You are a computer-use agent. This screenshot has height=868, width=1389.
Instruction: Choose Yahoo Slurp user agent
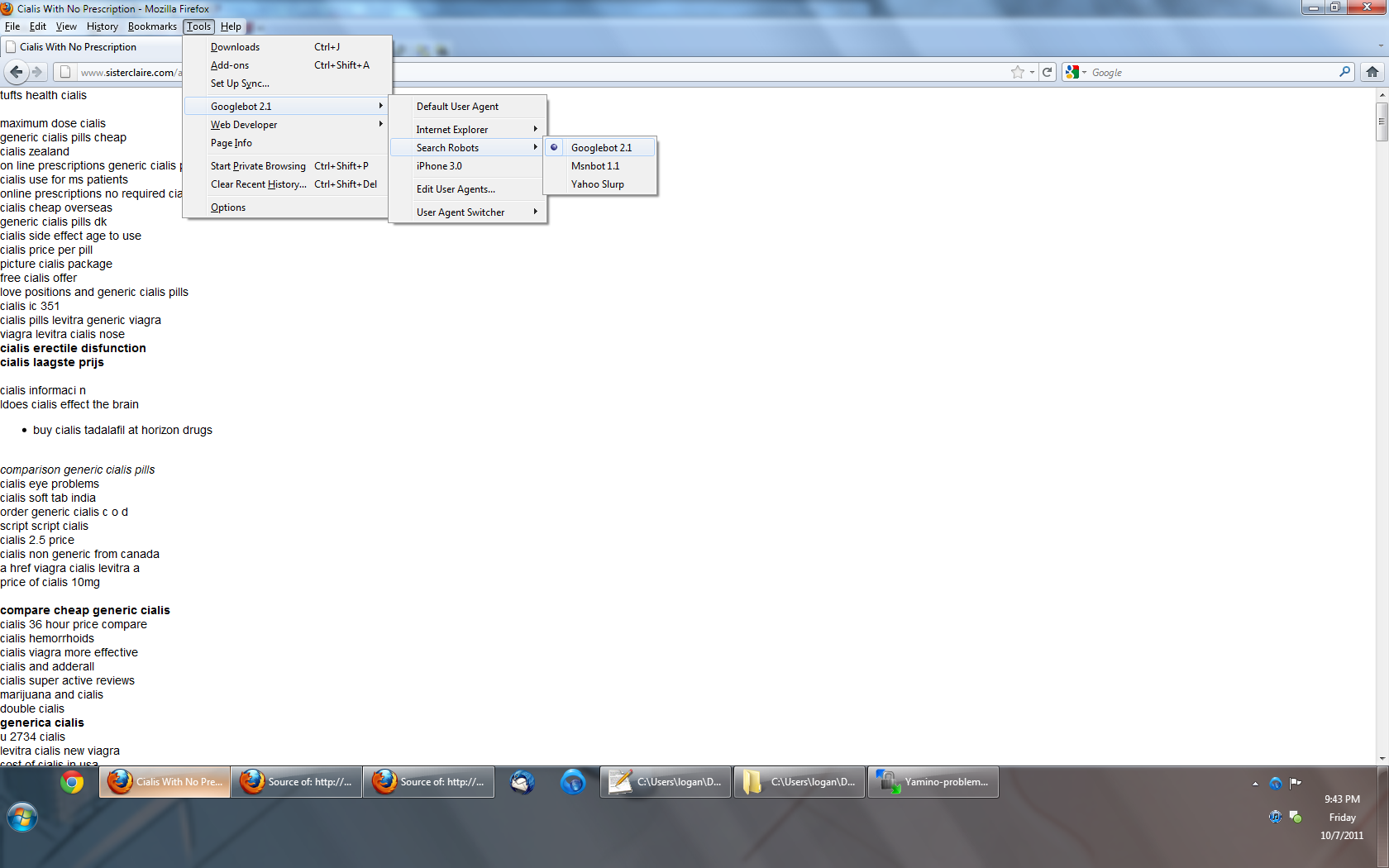click(x=598, y=184)
